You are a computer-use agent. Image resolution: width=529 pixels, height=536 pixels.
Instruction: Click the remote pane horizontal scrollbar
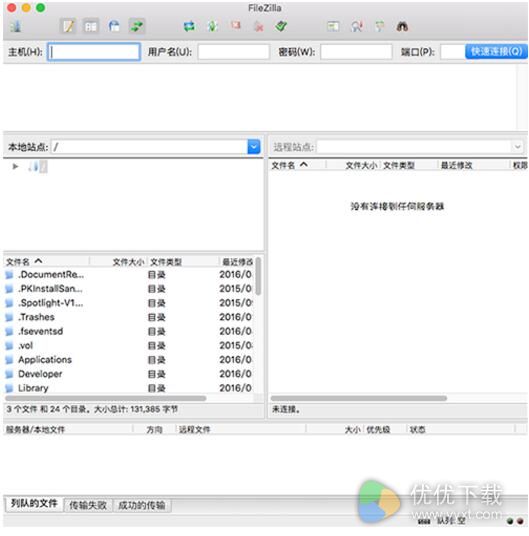tap(359, 399)
